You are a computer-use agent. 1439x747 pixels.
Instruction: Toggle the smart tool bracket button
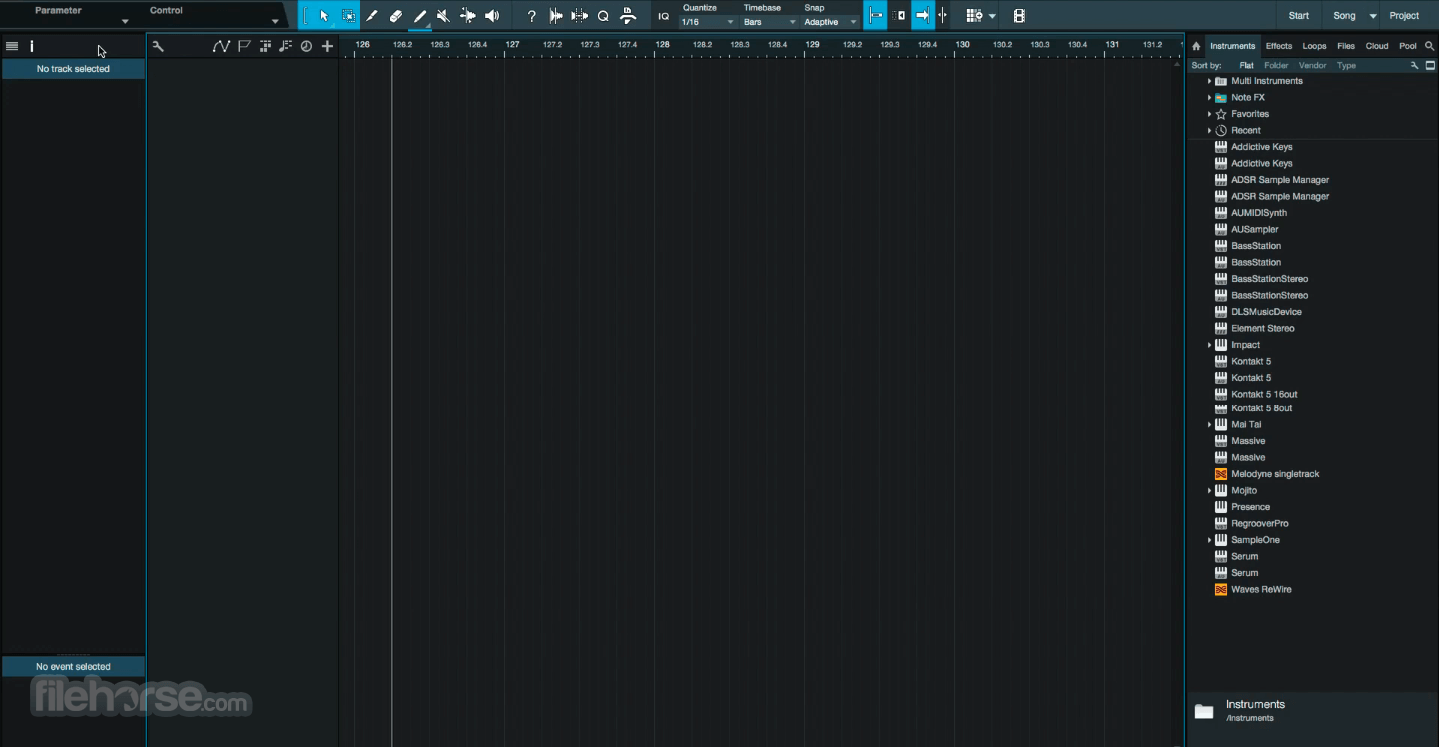pos(306,16)
